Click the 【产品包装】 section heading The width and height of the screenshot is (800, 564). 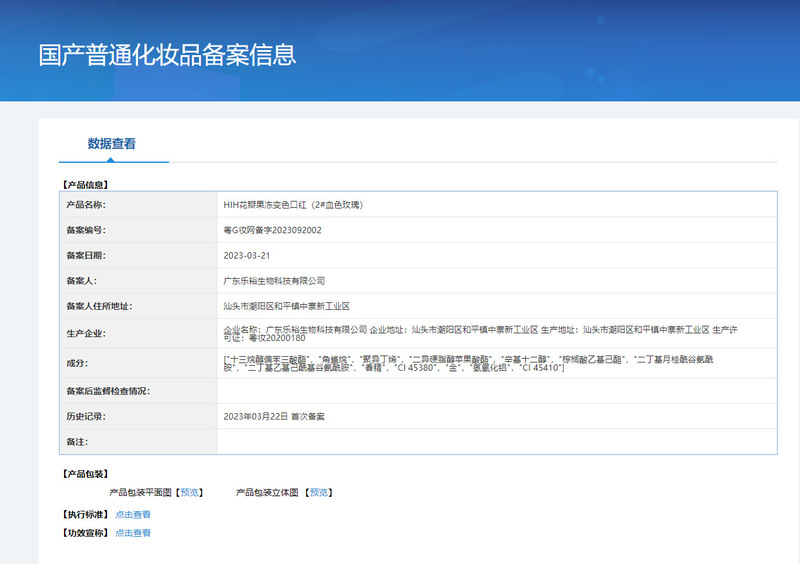(86, 473)
